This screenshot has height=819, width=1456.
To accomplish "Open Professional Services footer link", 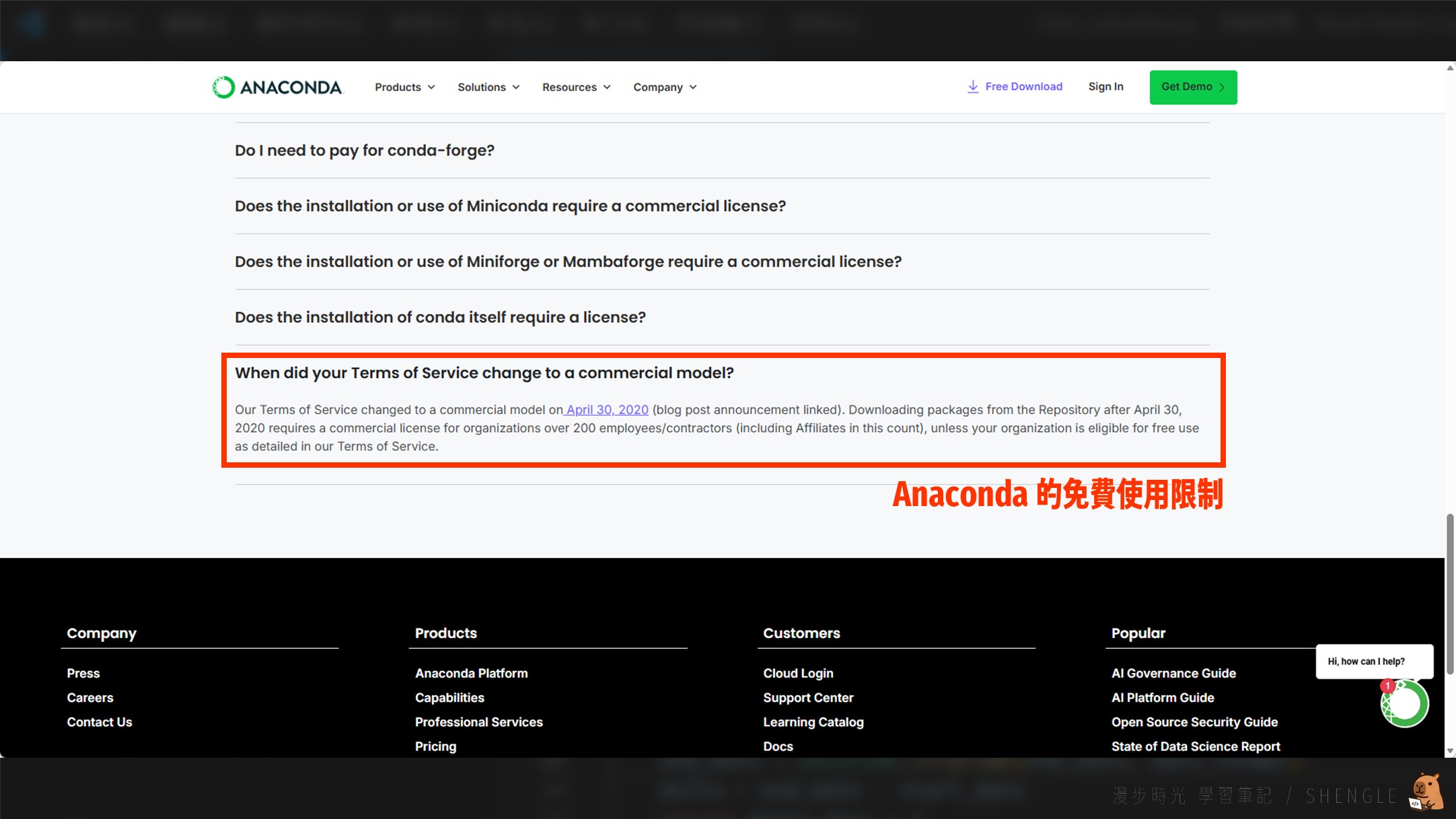I will pos(478,722).
